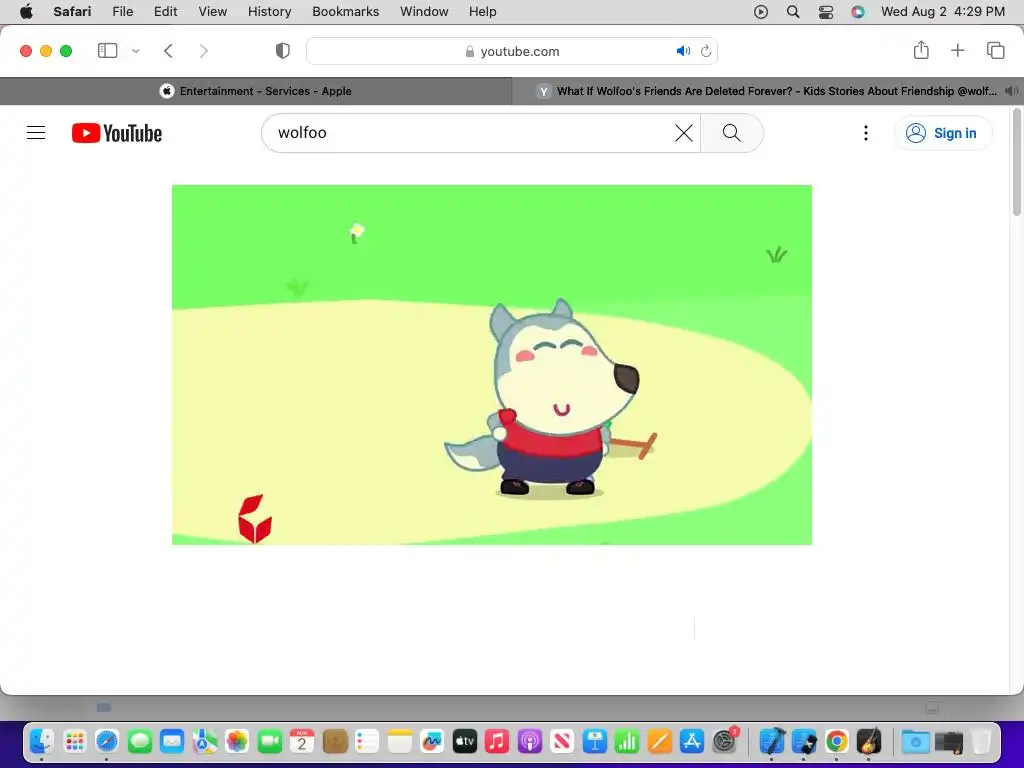Click the Wolfoo video player

[x=492, y=364]
